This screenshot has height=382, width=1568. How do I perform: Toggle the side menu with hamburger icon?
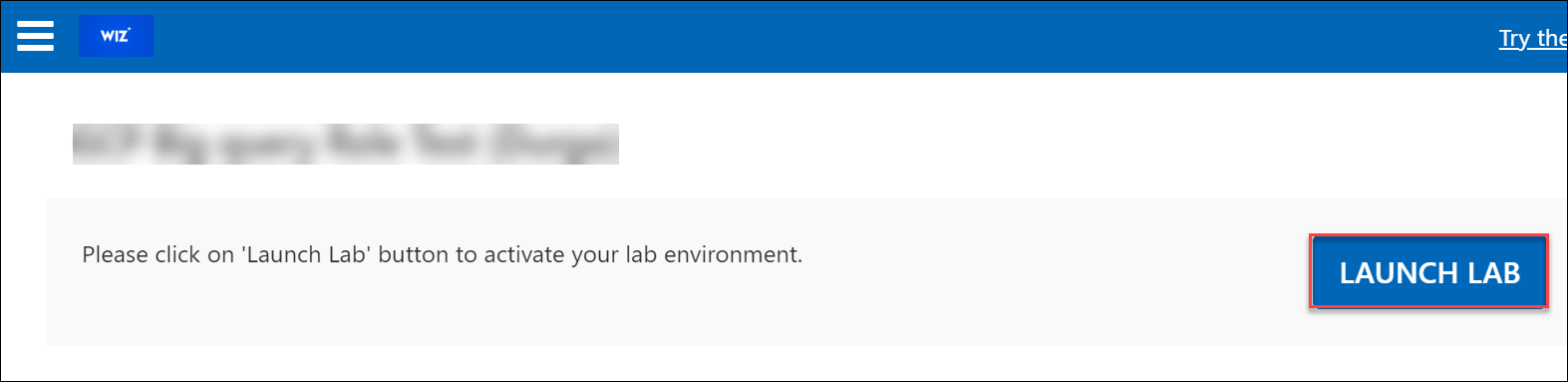point(35,36)
